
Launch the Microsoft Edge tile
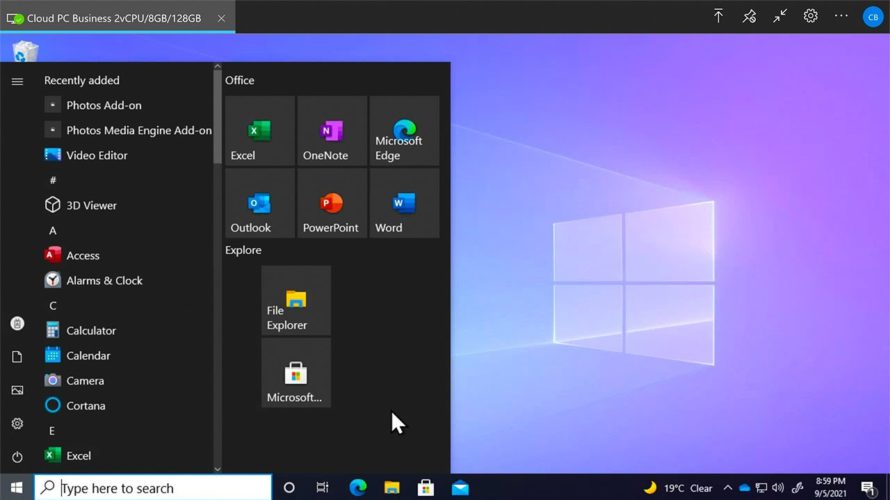coord(404,131)
